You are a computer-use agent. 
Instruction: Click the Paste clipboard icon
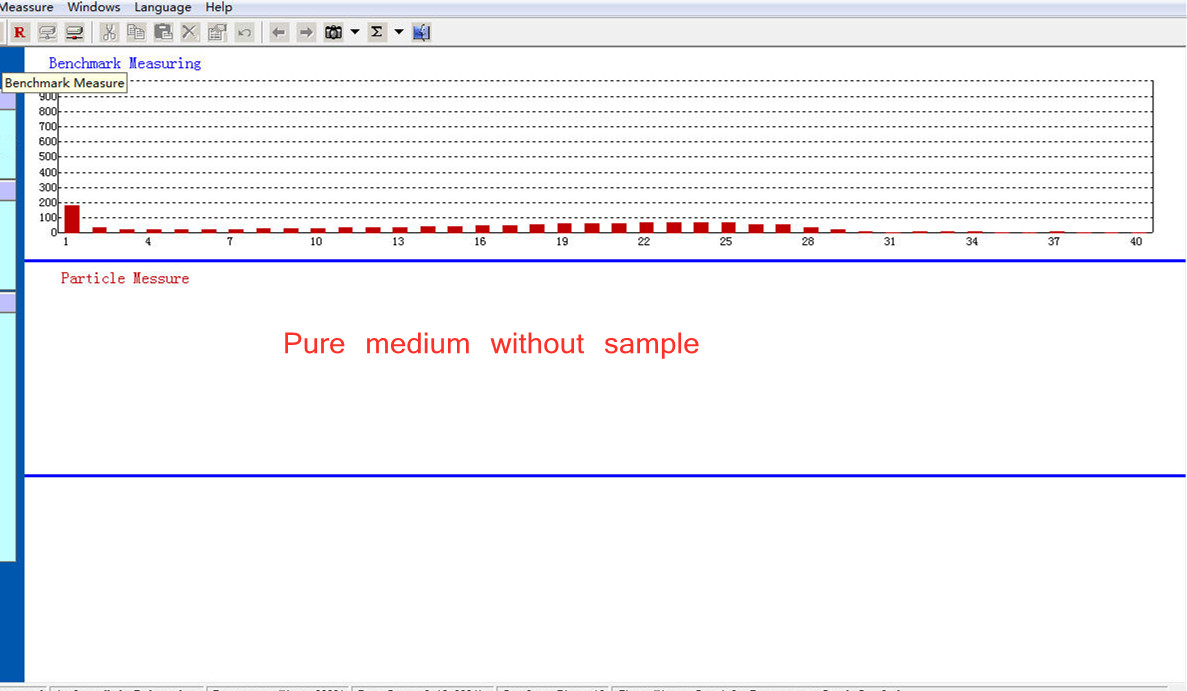coord(163,32)
